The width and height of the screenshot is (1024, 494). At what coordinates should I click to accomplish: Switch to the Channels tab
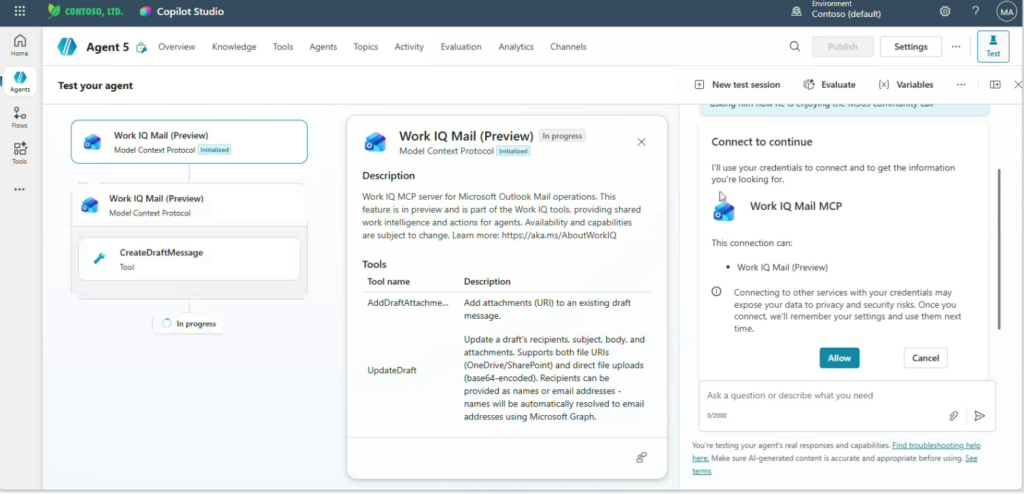pos(568,47)
